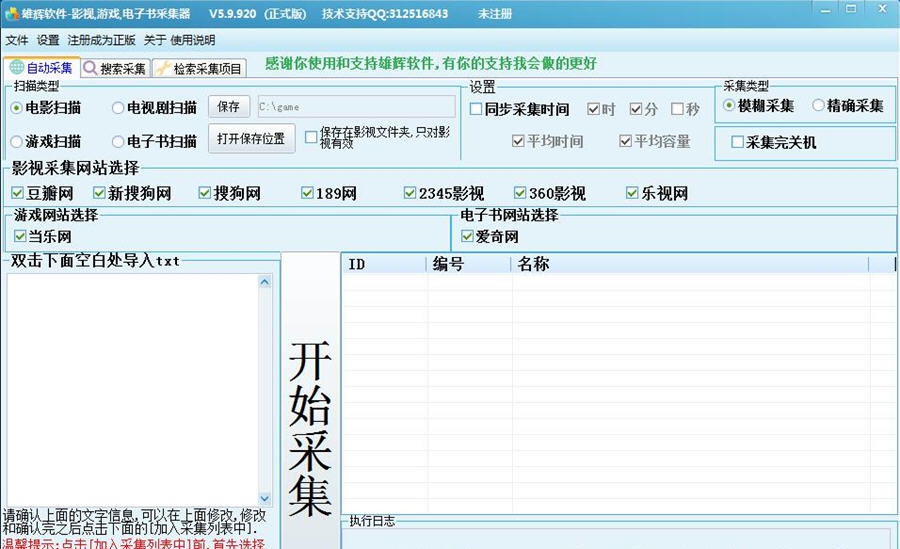Uncheck the 爱奇网 ebook site checkbox
The height and width of the screenshot is (549, 900).
(x=467, y=236)
